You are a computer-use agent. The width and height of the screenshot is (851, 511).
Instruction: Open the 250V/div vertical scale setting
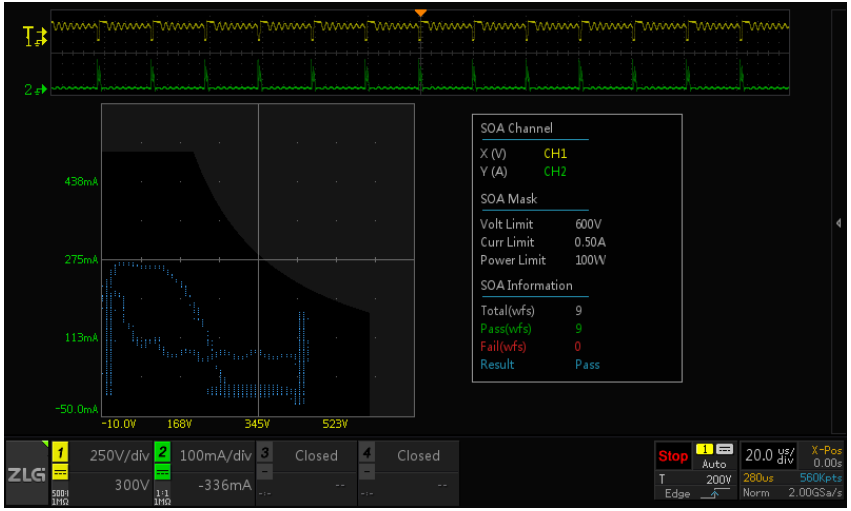point(119,456)
